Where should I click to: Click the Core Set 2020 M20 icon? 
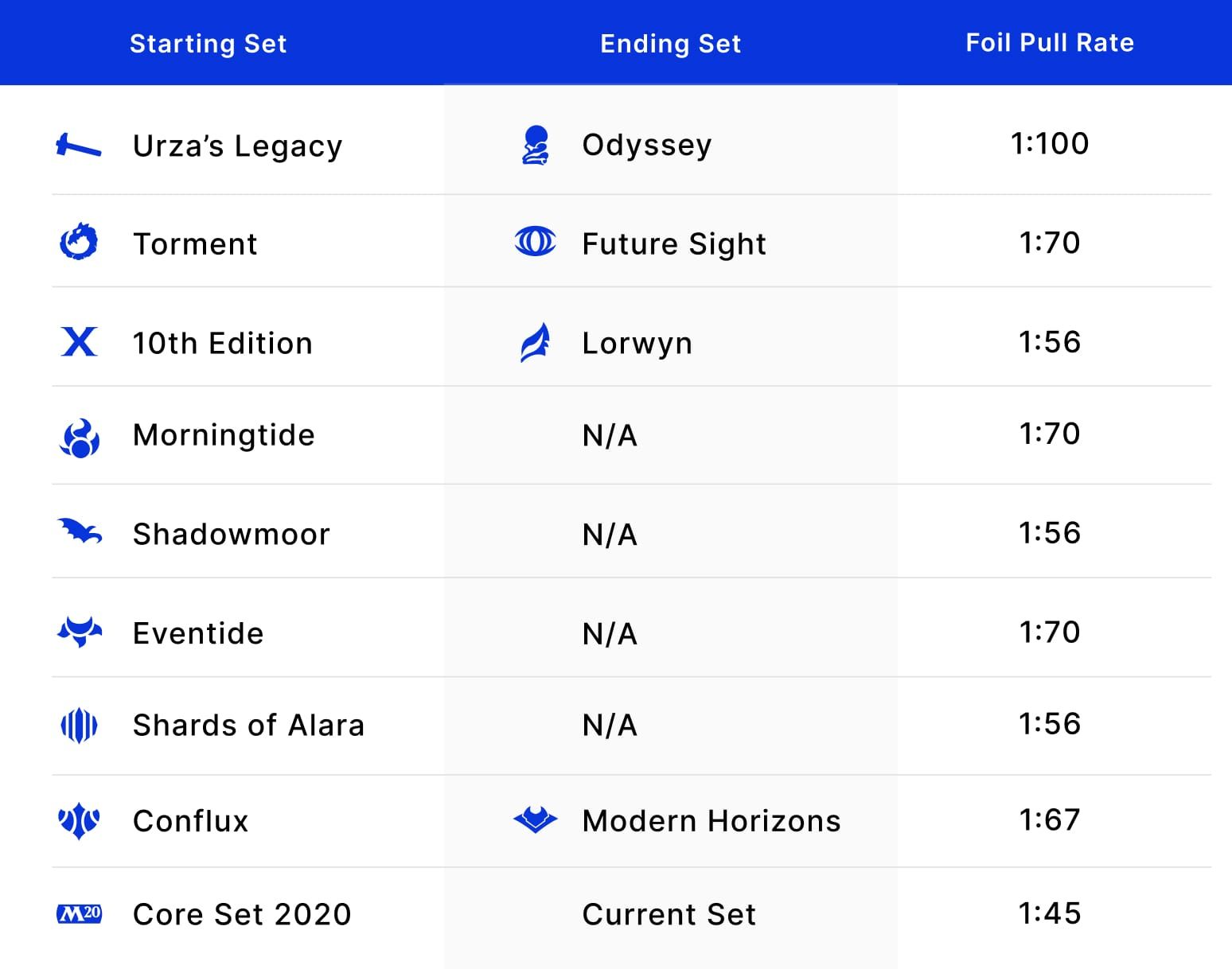[79, 913]
